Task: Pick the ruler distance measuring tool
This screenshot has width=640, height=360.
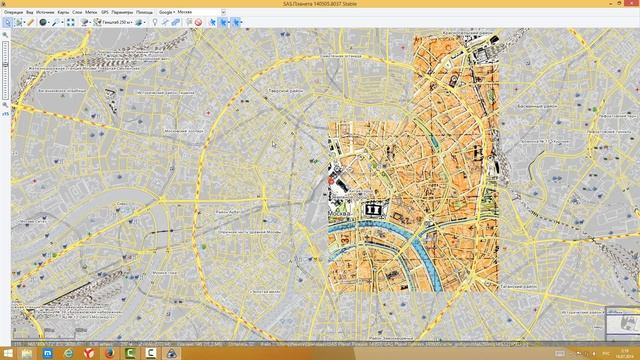Action: pyautogui.click(x=30, y=22)
